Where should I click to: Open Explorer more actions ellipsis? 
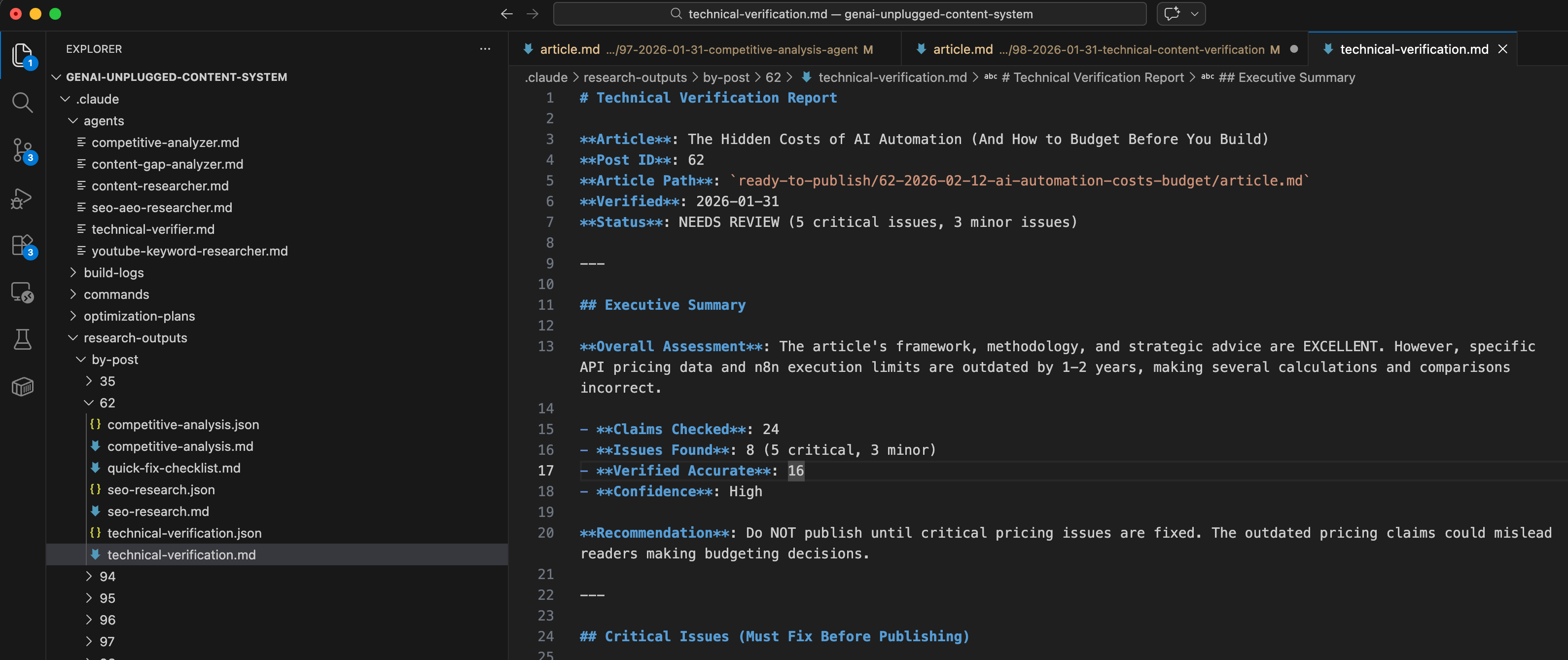point(485,49)
